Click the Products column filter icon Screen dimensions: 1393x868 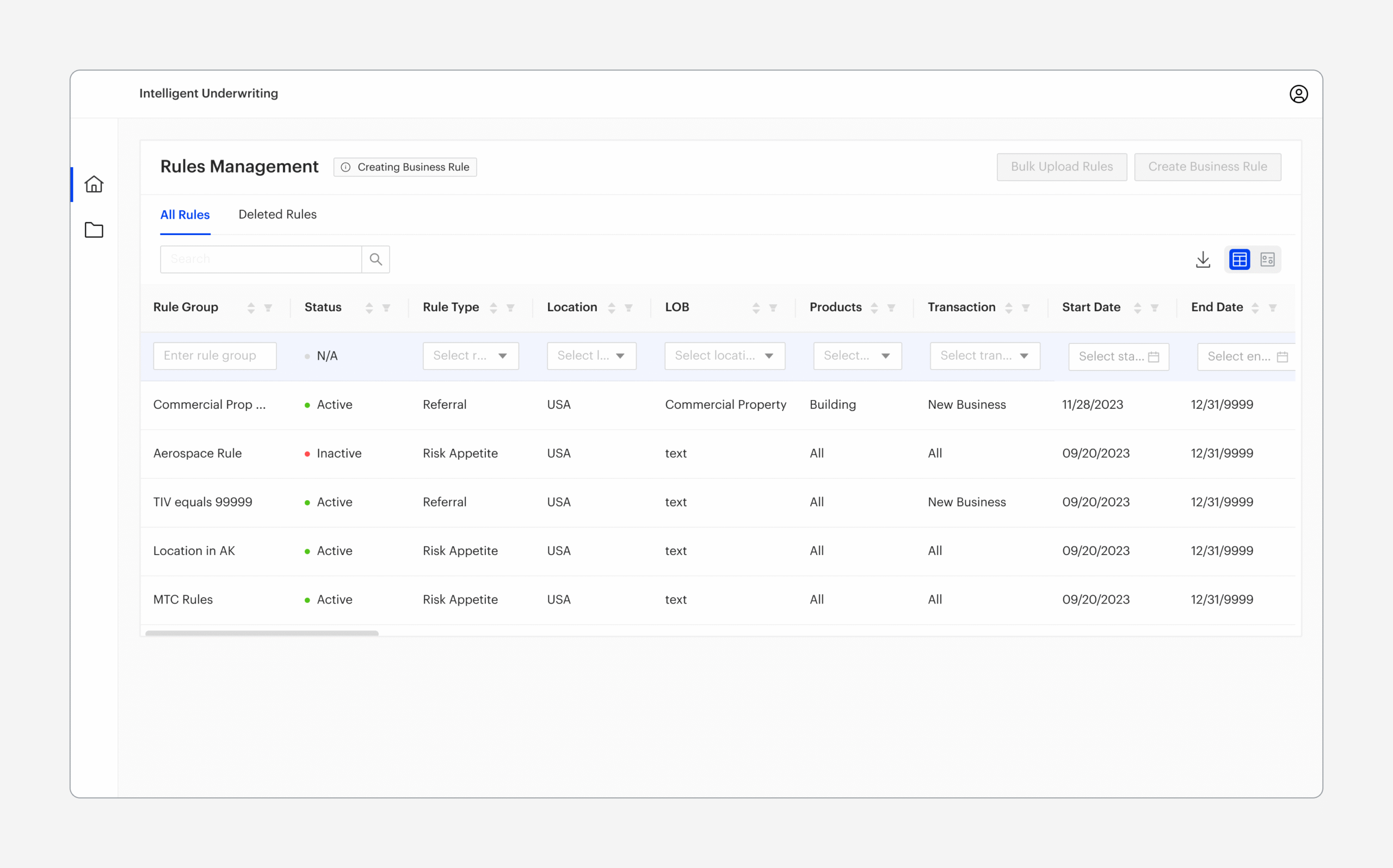[x=891, y=307]
